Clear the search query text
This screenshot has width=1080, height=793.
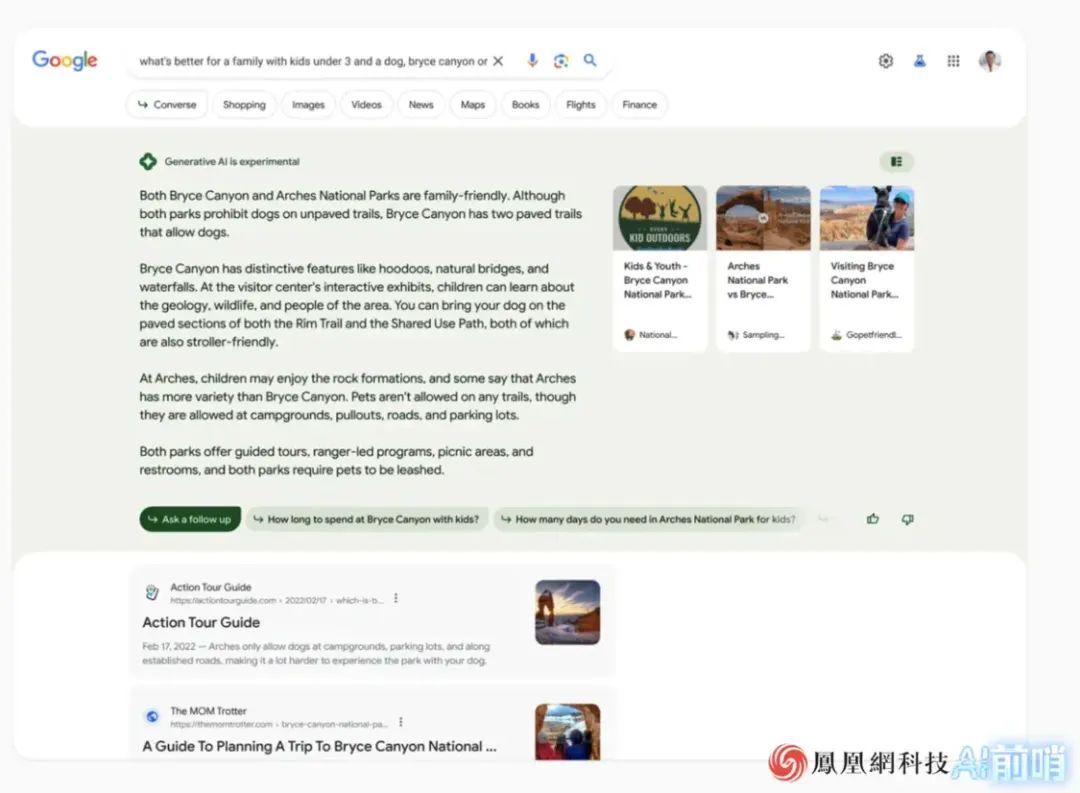498,61
